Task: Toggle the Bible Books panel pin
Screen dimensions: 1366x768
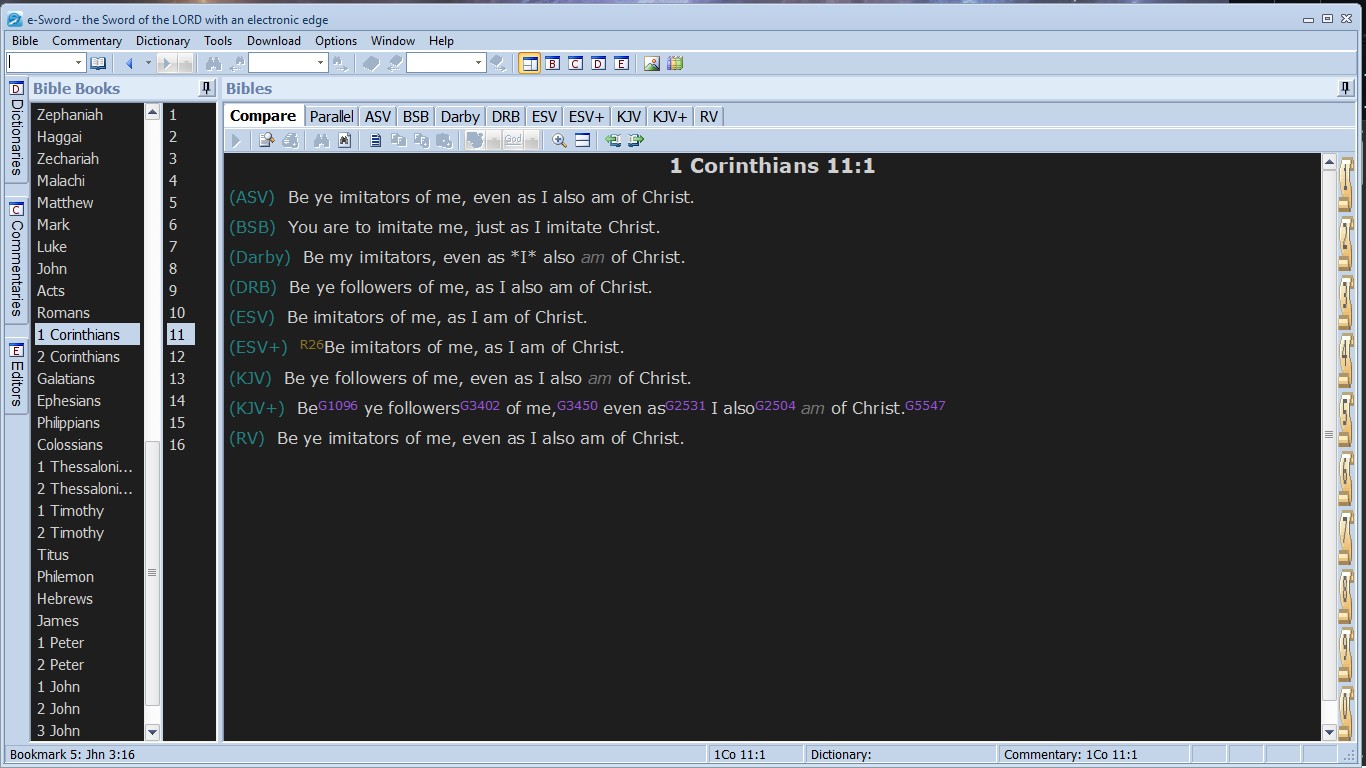Action: click(207, 89)
